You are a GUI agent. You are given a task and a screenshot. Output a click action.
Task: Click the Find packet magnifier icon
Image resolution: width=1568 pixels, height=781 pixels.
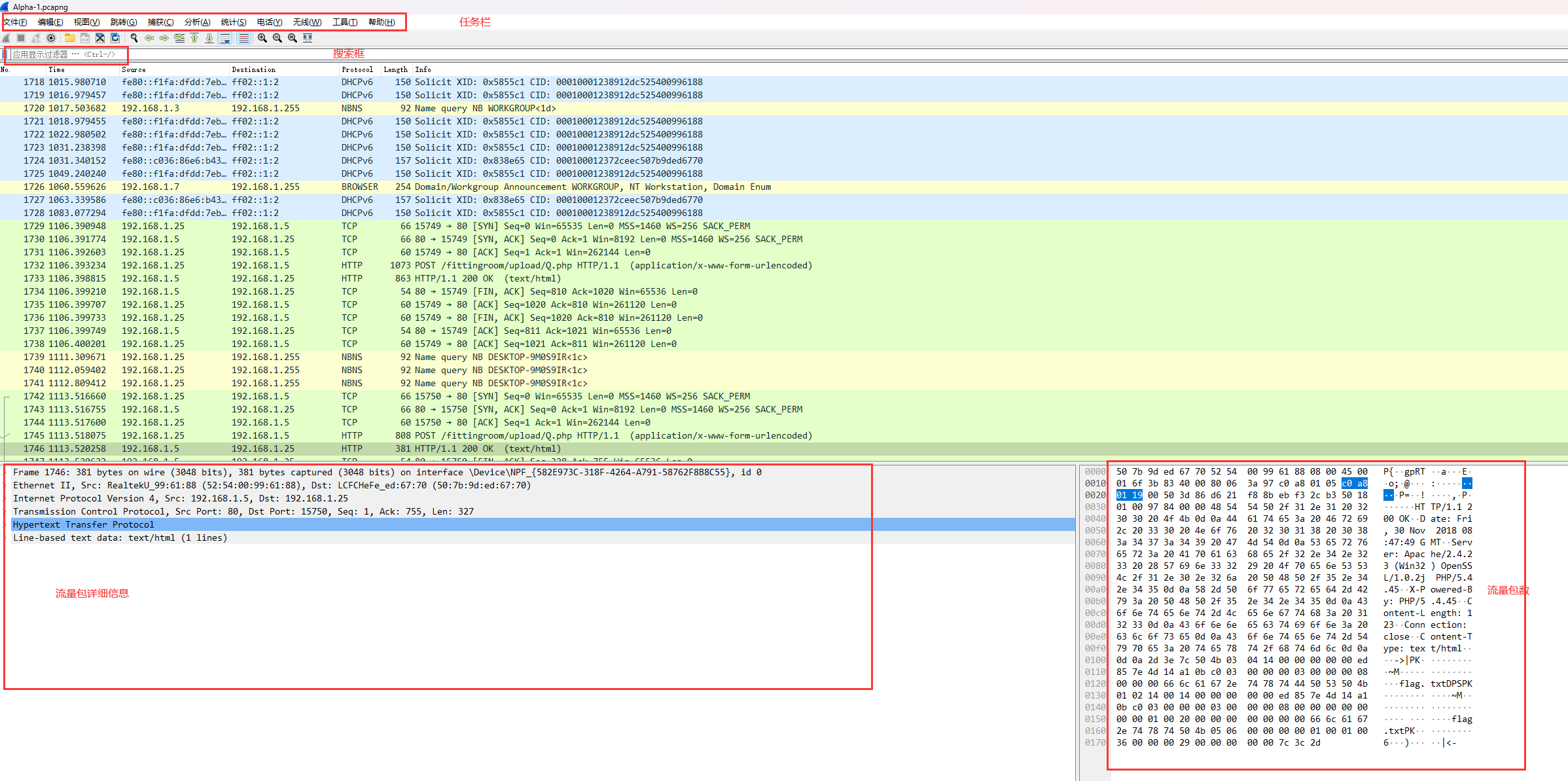(x=134, y=38)
